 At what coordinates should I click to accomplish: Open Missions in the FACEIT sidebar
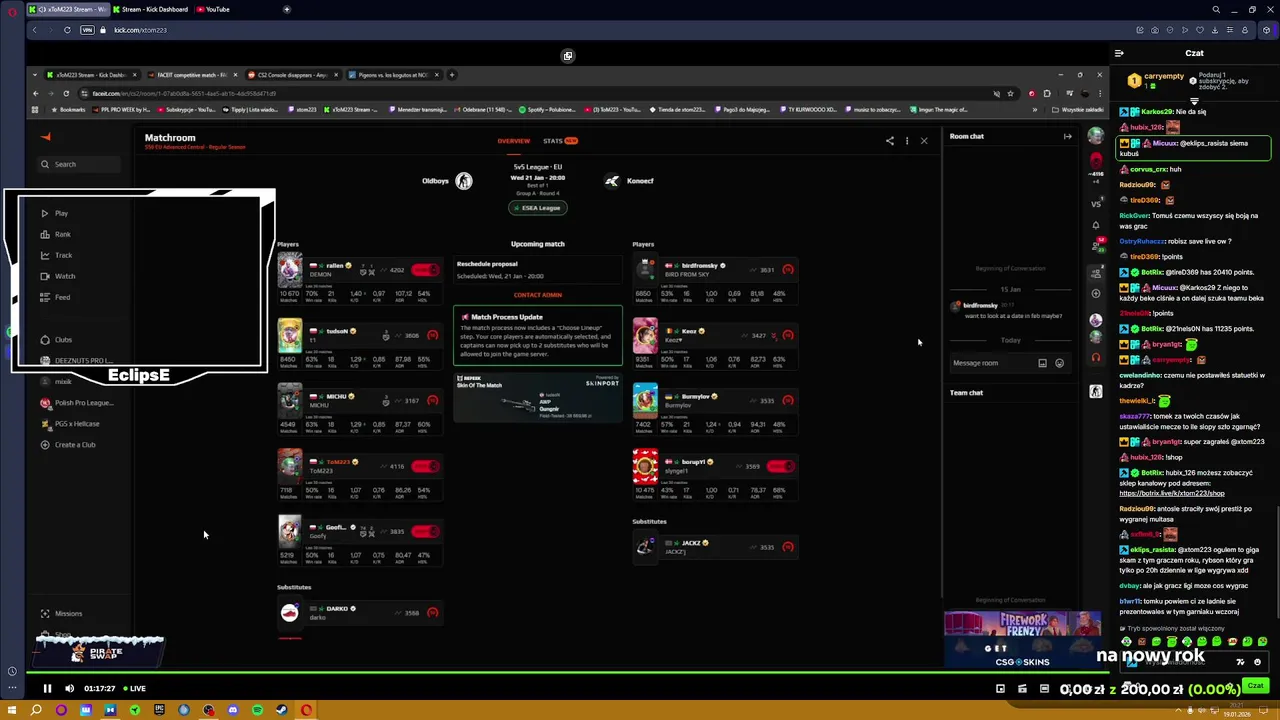coord(61,614)
